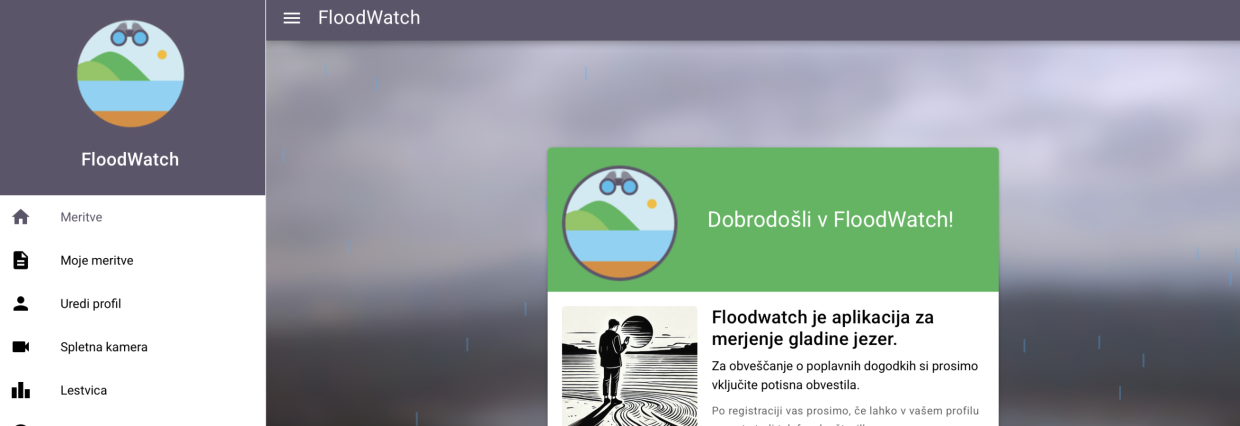Click the heading about merjenje gladine jezer

[823, 328]
